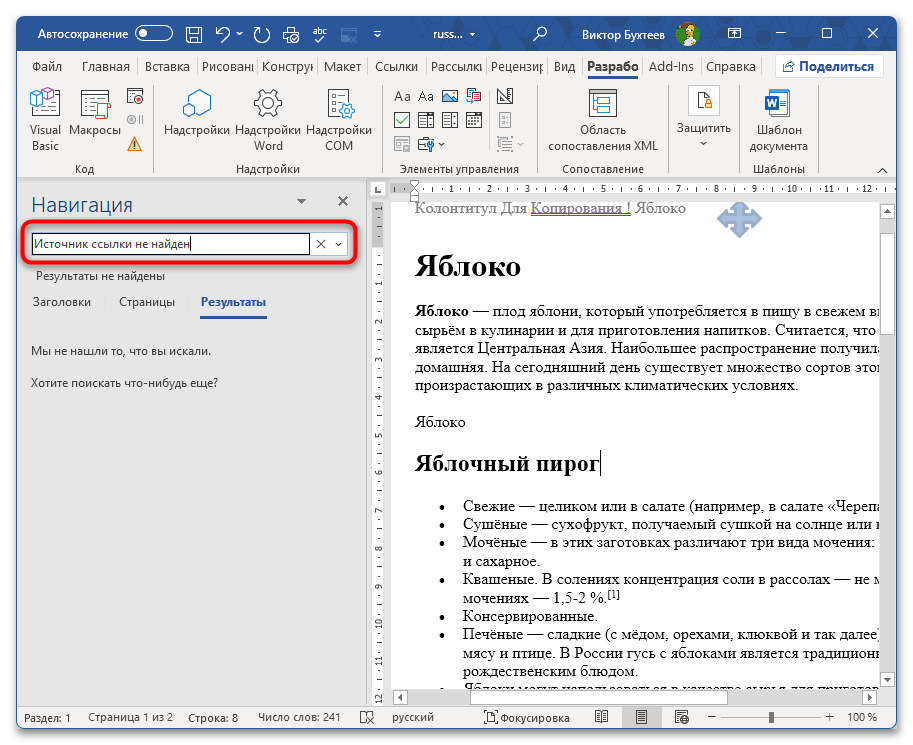Show the Страницы navigation tab
The height and width of the screenshot is (745, 913).
(x=147, y=302)
